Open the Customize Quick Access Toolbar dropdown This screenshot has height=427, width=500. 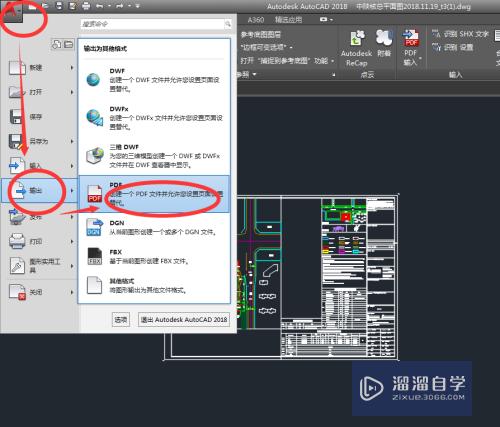coord(137,6)
